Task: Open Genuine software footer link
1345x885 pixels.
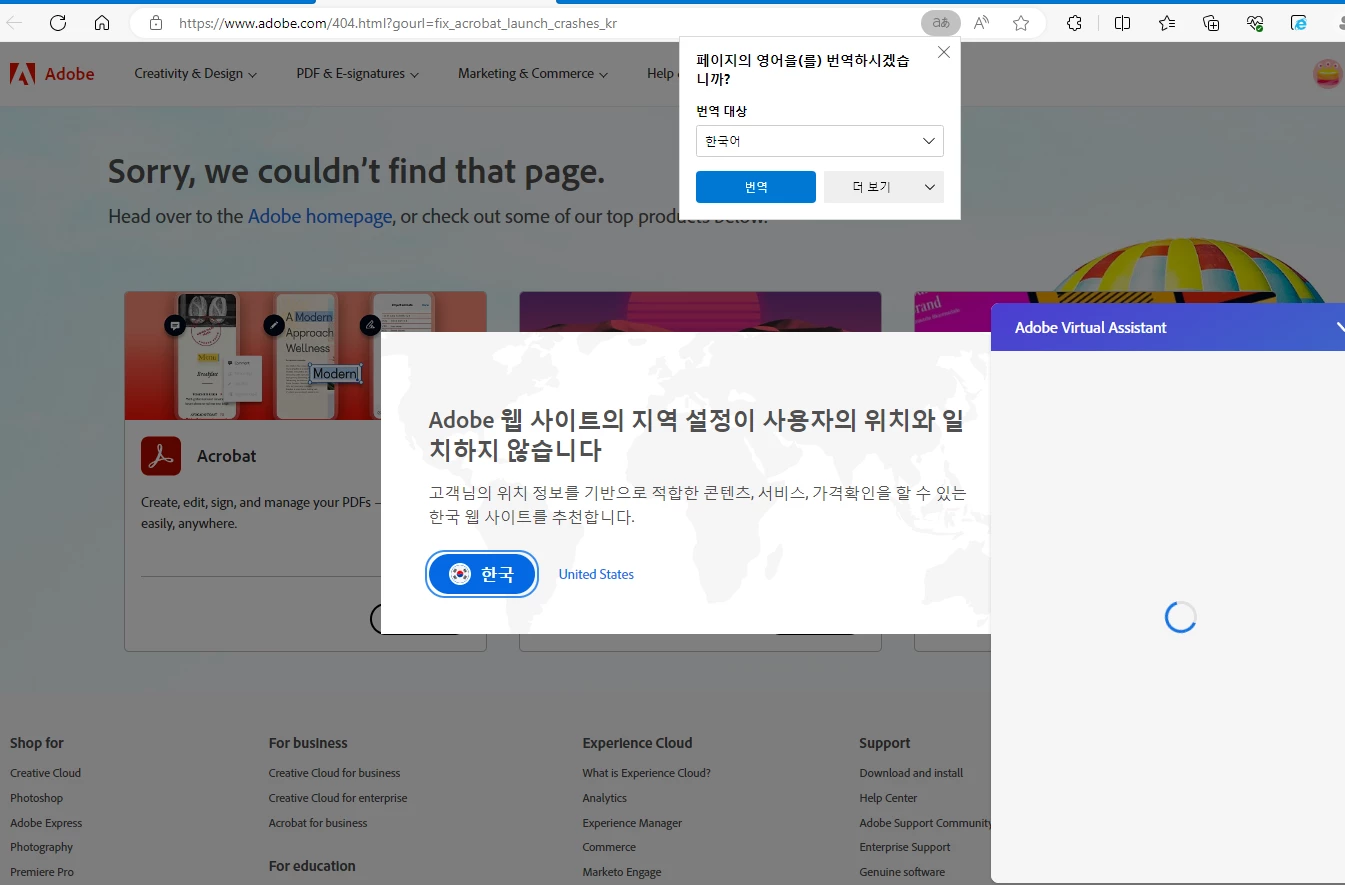Action: (x=902, y=872)
